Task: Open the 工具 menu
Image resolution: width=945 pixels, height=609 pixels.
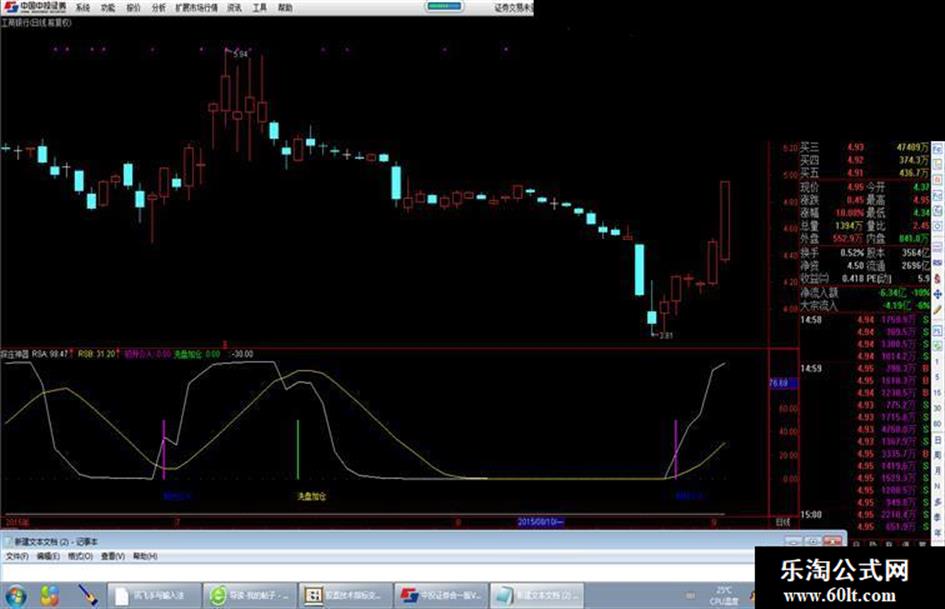Action: (x=260, y=7)
